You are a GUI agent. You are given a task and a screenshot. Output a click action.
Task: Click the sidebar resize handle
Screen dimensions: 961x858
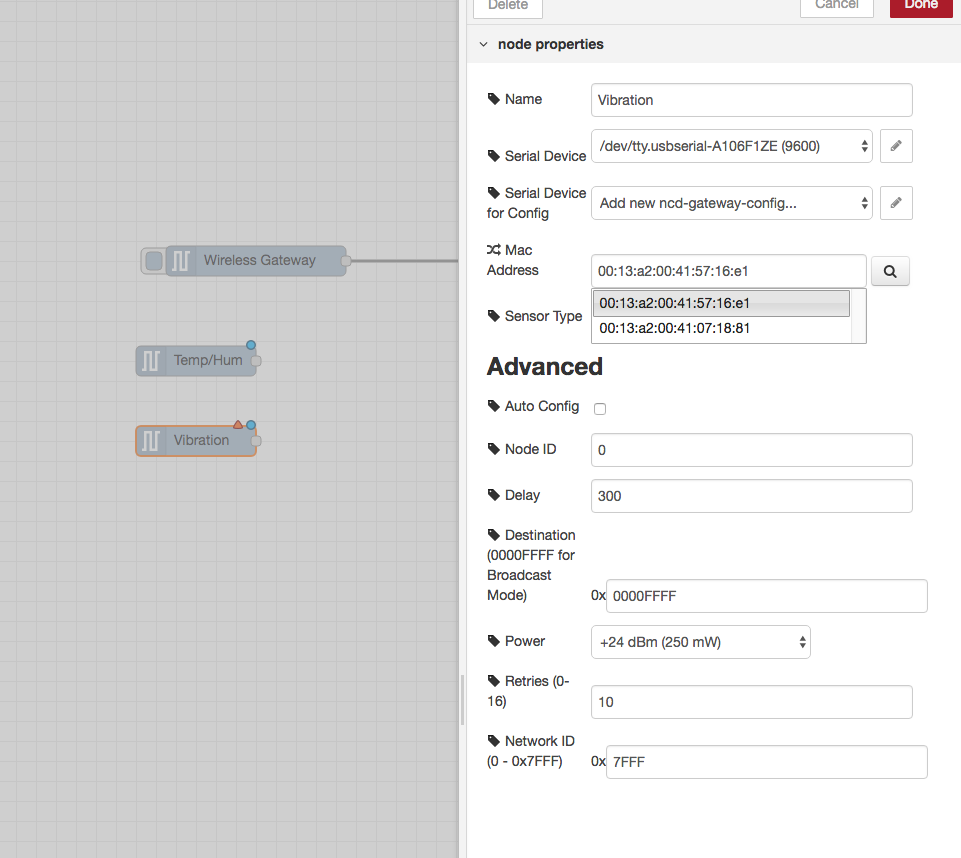(462, 699)
